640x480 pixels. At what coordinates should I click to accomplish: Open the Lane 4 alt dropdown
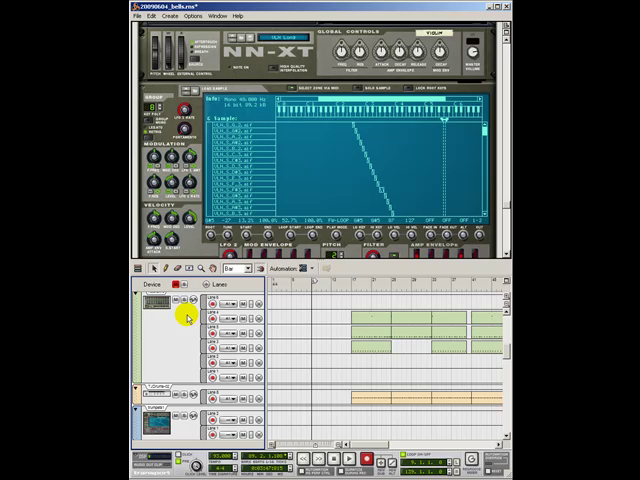pos(229,319)
